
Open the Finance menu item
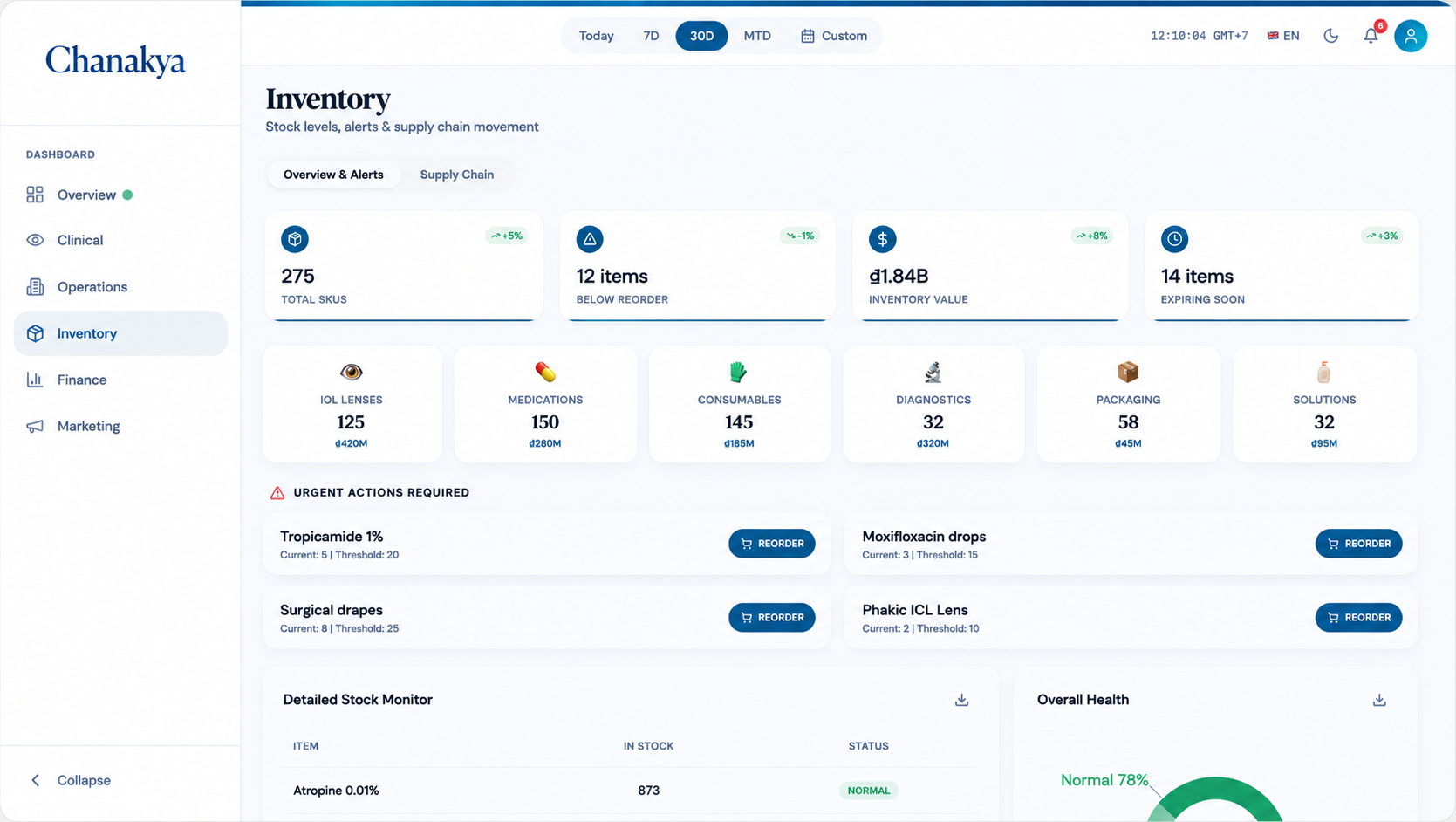coord(120,380)
